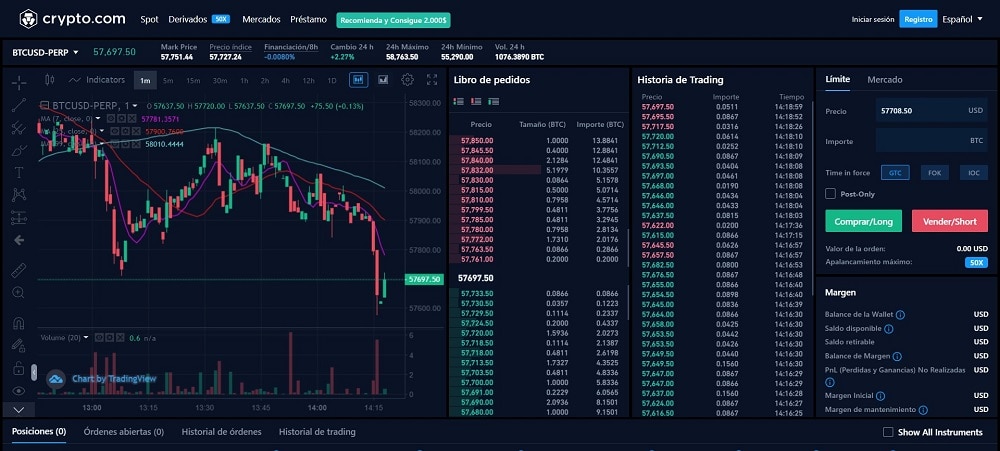
Task: Hide the MA 7 indicator line
Action: coord(110,119)
